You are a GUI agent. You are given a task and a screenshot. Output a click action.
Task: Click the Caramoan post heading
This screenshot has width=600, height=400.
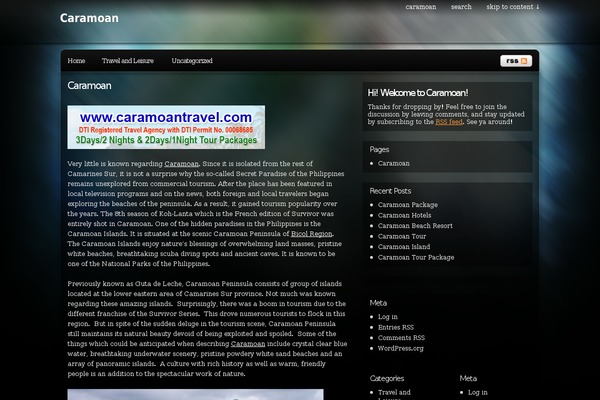point(89,85)
